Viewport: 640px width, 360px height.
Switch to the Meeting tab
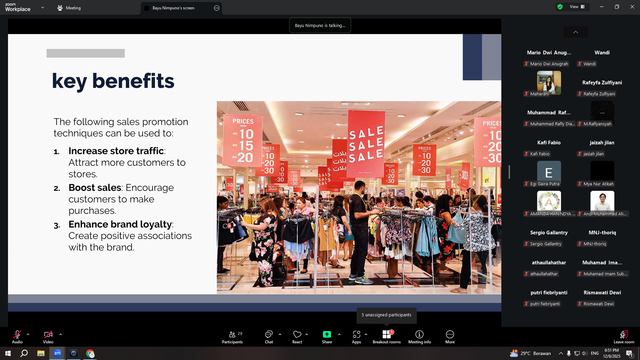pyautogui.click(x=69, y=8)
